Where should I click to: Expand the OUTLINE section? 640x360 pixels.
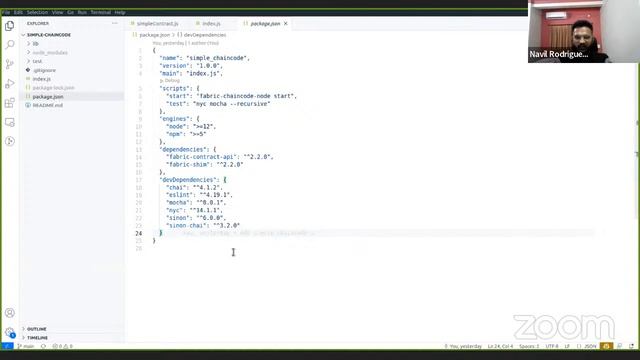tap(36, 329)
